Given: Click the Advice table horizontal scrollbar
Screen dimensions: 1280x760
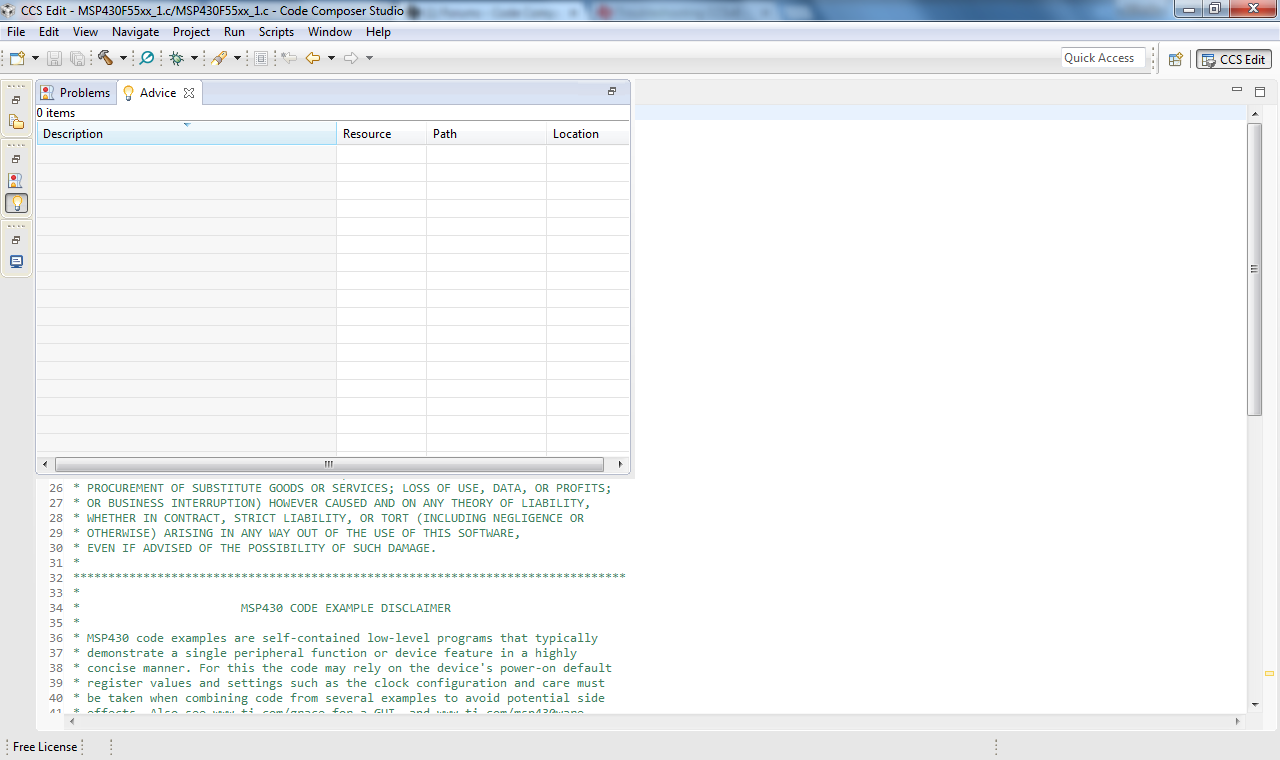Looking at the screenshot, I should (330, 465).
